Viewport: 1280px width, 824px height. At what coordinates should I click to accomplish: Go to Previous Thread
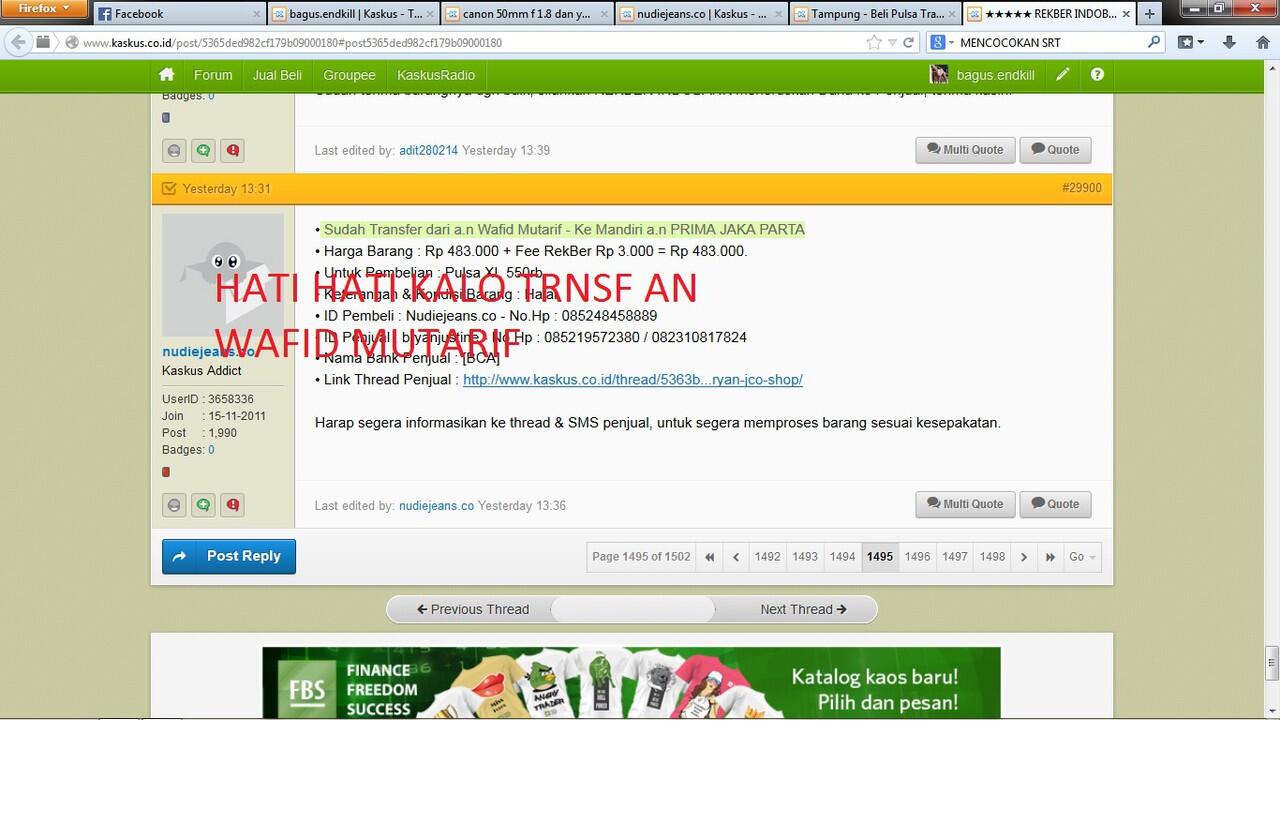(x=472, y=609)
